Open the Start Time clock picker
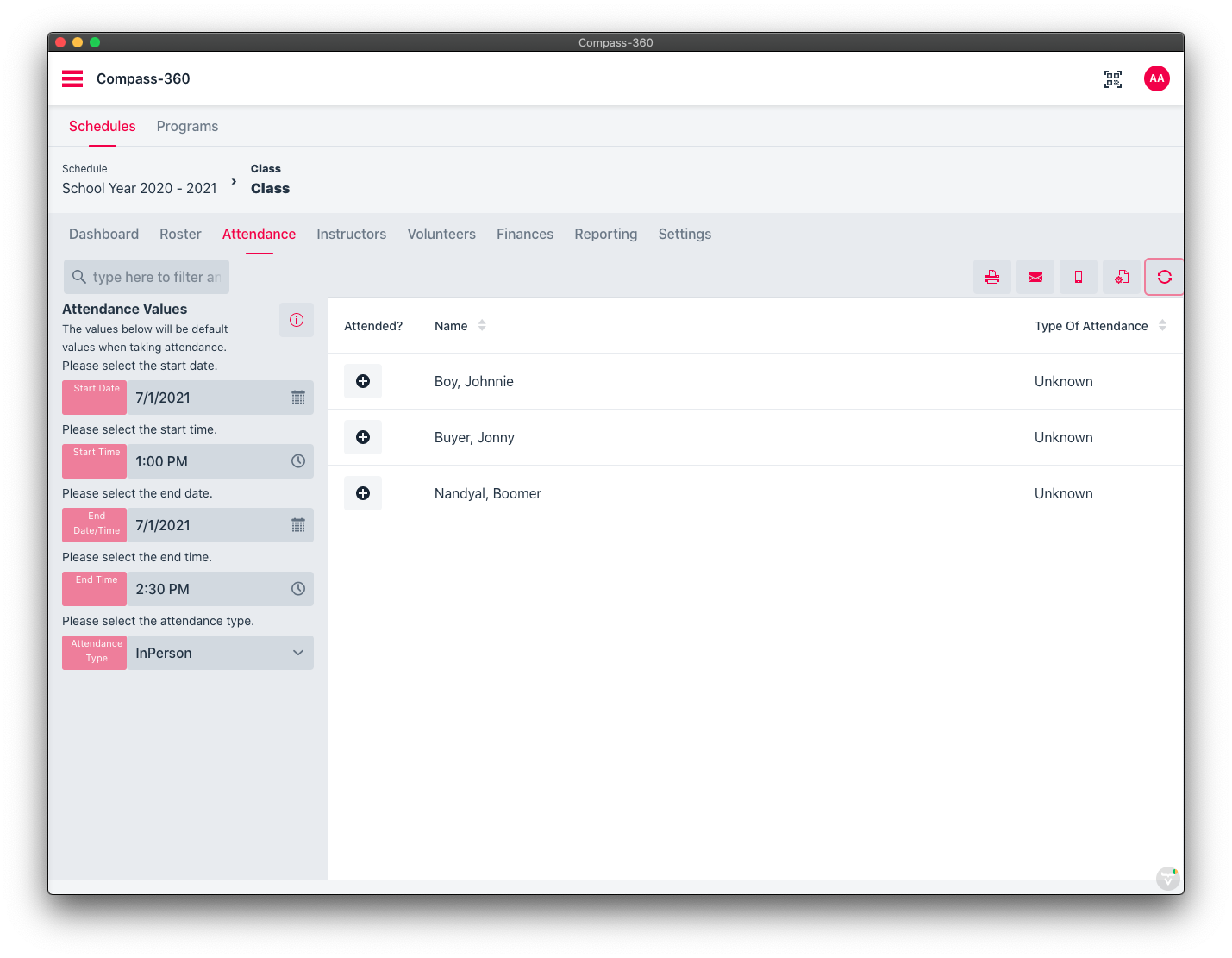Image resolution: width=1232 pixels, height=958 pixels. click(x=297, y=461)
